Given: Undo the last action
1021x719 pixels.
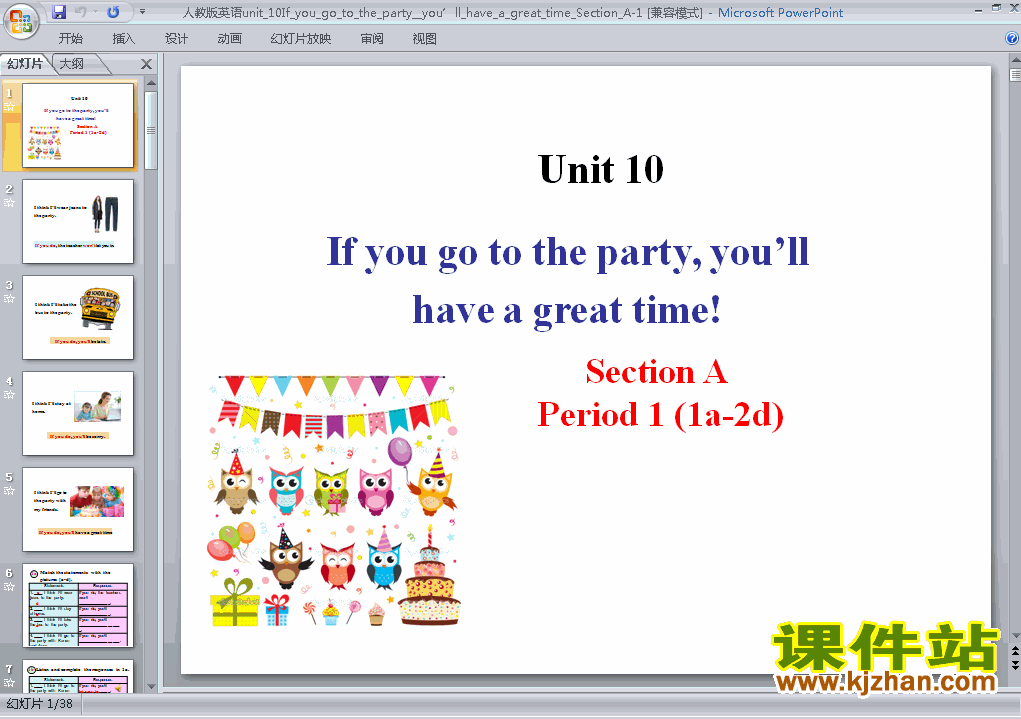Looking at the screenshot, I should pyautogui.click(x=81, y=12).
